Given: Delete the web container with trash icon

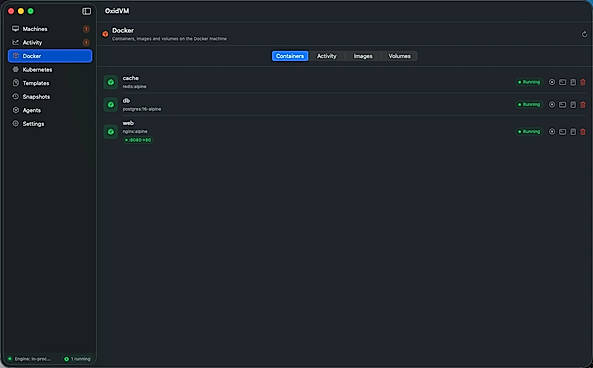Looking at the screenshot, I should [583, 132].
